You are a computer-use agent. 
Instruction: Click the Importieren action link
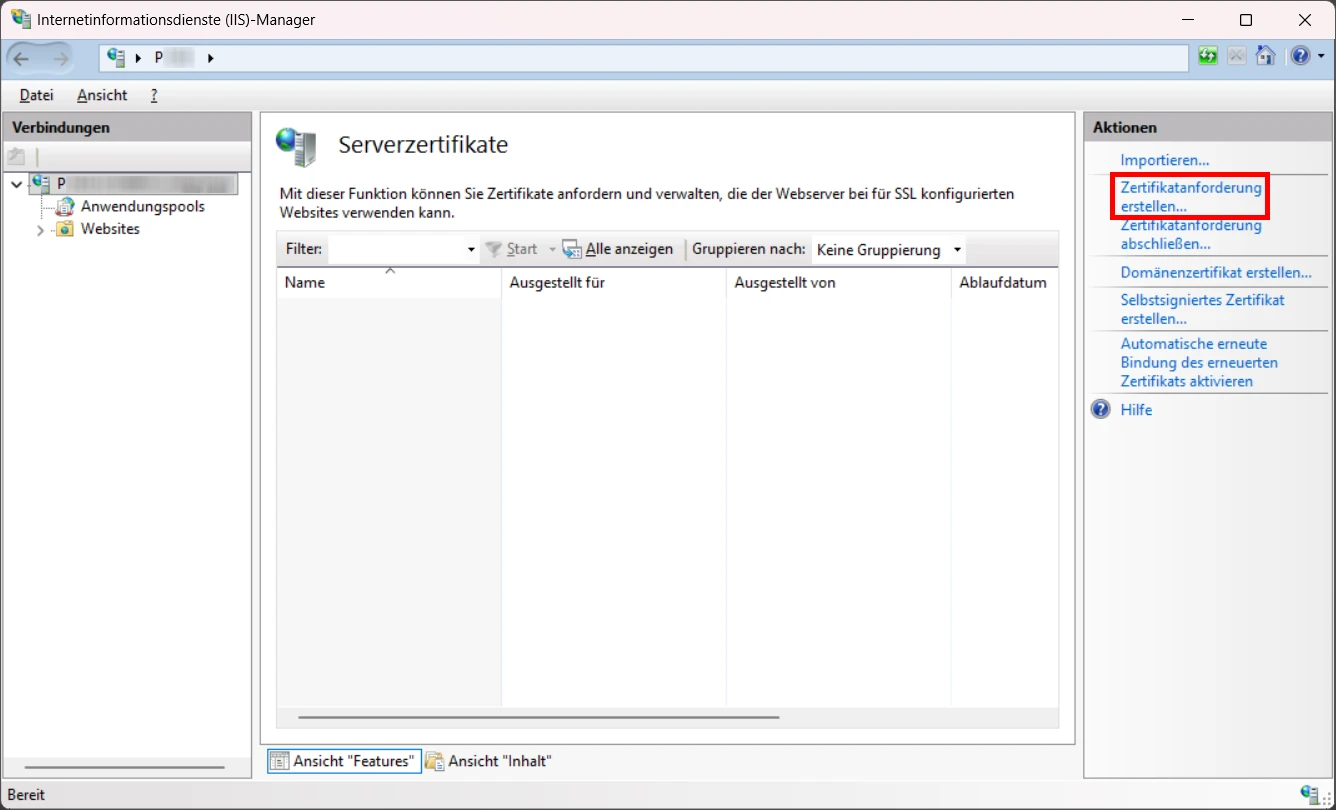click(1165, 160)
